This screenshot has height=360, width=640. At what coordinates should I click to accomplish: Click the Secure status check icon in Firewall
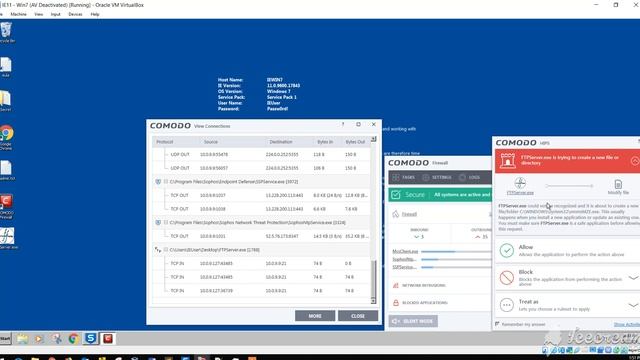coord(396,195)
